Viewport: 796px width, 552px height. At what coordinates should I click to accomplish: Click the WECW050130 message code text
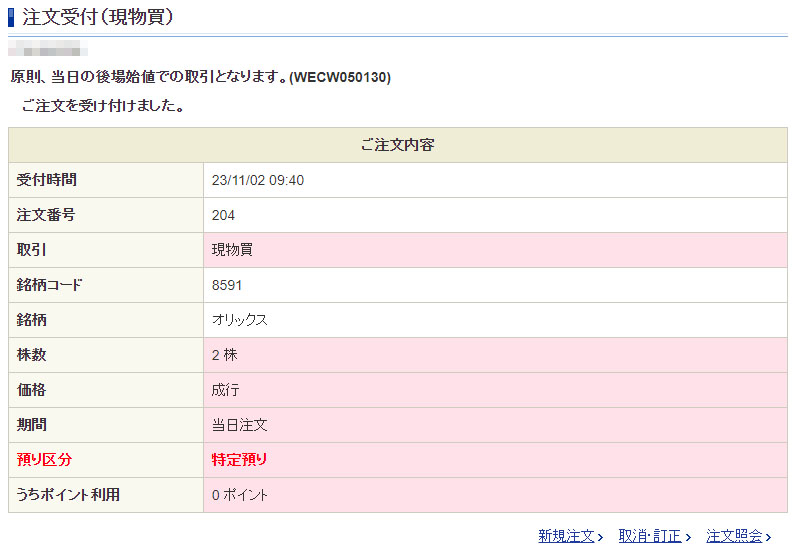point(340,77)
